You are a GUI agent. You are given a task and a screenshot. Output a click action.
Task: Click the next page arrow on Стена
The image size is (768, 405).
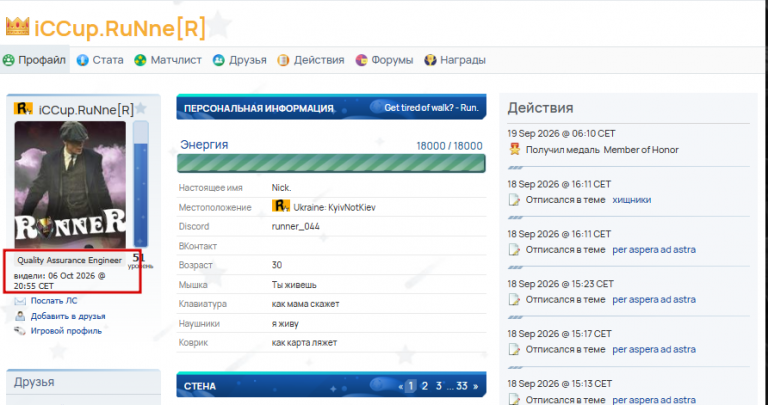(476, 386)
